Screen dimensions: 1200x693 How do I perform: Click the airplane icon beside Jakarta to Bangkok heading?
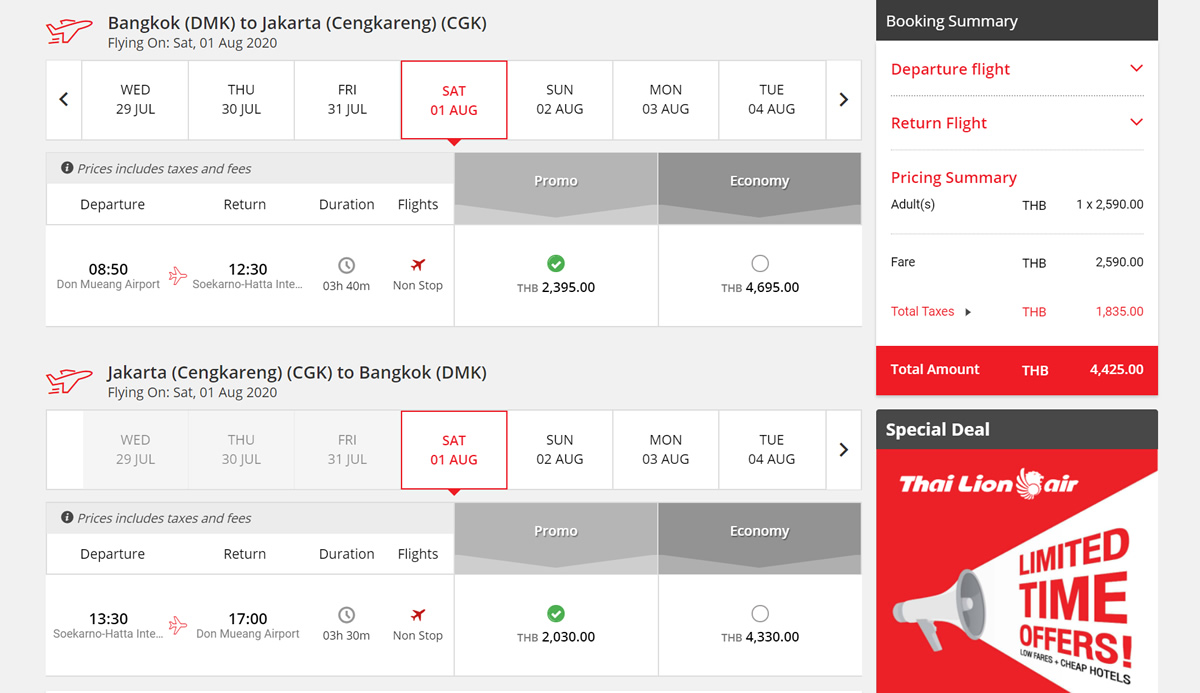tap(69, 381)
